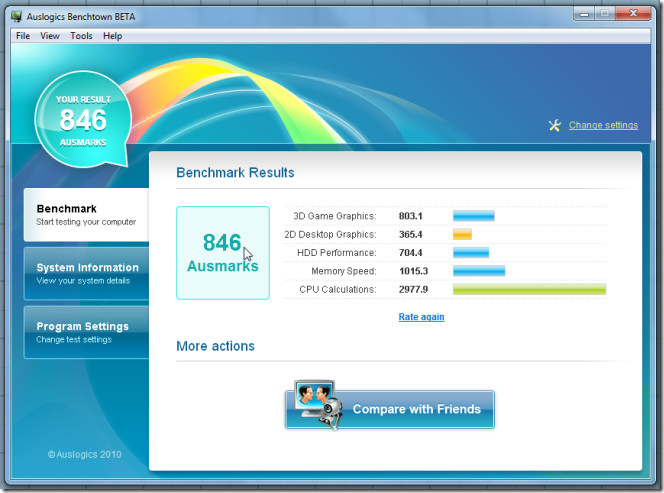
Task: Click the Memory Speed score bar
Action: [479, 271]
